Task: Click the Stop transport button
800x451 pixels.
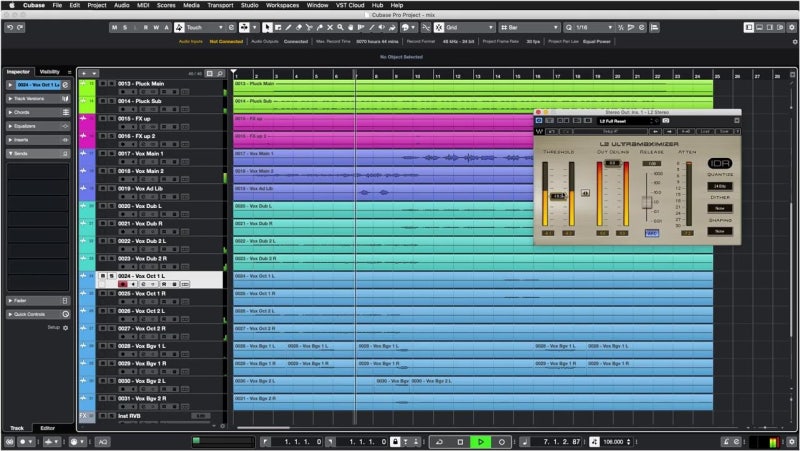Action: pyautogui.click(x=460, y=442)
